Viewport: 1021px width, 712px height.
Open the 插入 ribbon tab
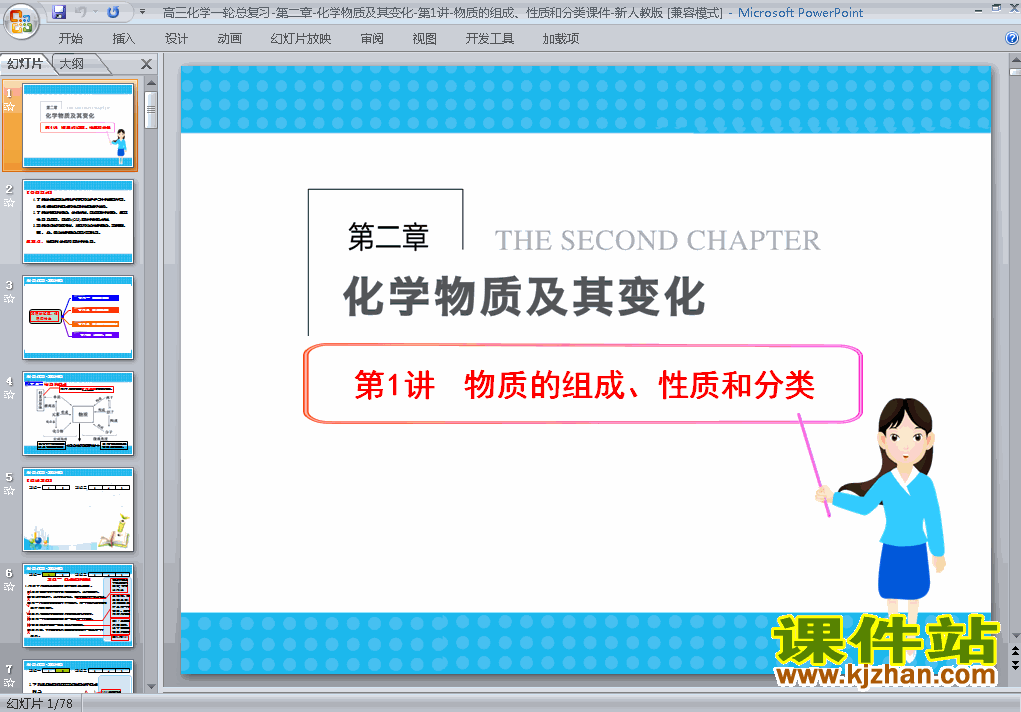124,38
